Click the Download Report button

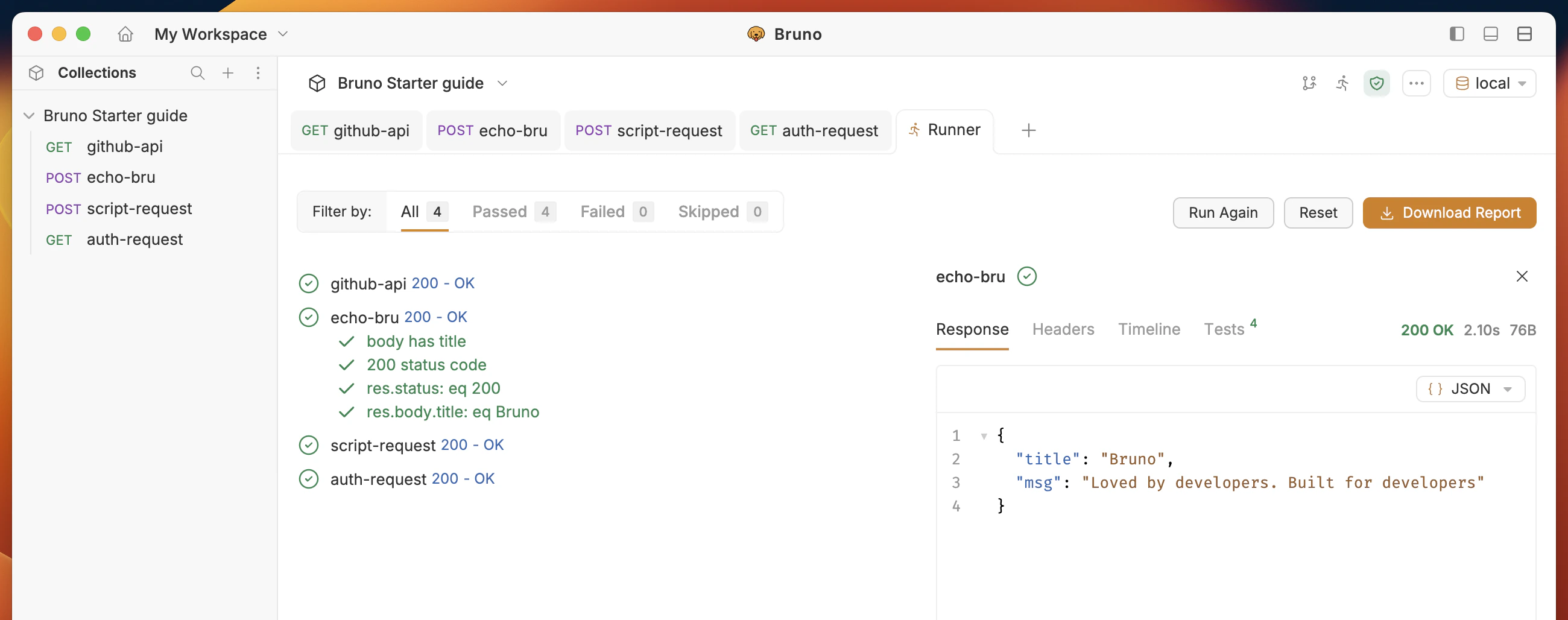pyautogui.click(x=1449, y=212)
